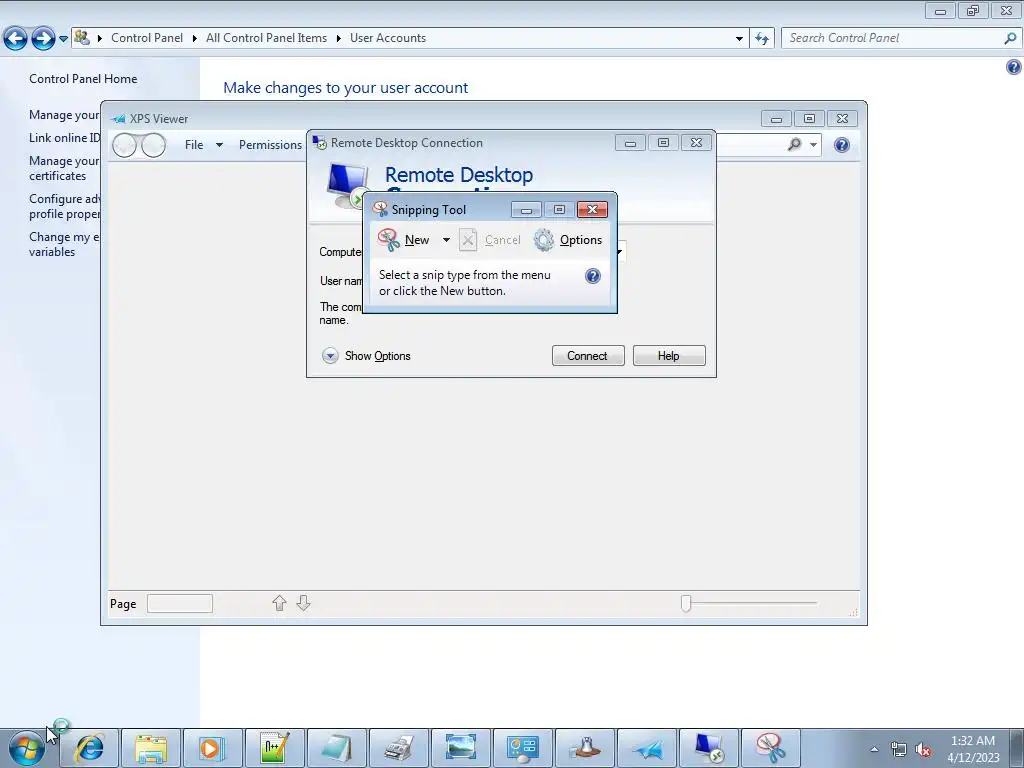This screenshot has width=1024, height=768.
Task: Switch to Snipping Tool taskbar icon
Action: (771, 748)
